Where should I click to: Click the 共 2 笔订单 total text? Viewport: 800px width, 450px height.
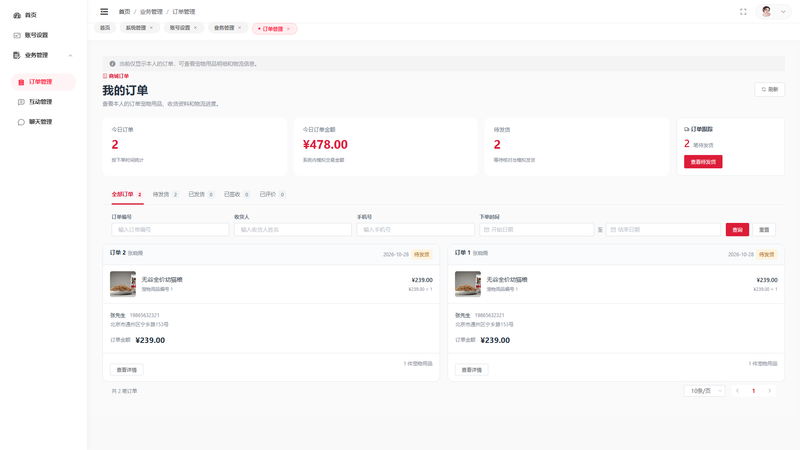click(x=124, y=391)
